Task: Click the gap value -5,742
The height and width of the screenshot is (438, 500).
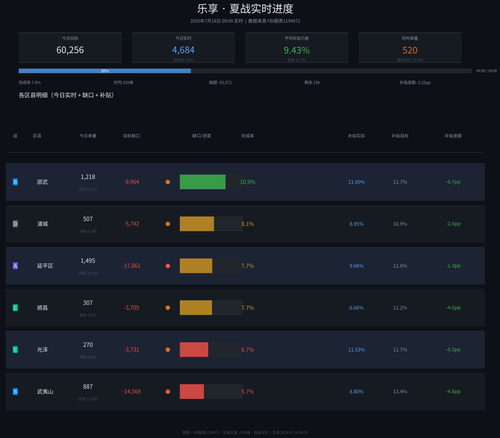Action: pyautogui.click(x=132, y=224)
